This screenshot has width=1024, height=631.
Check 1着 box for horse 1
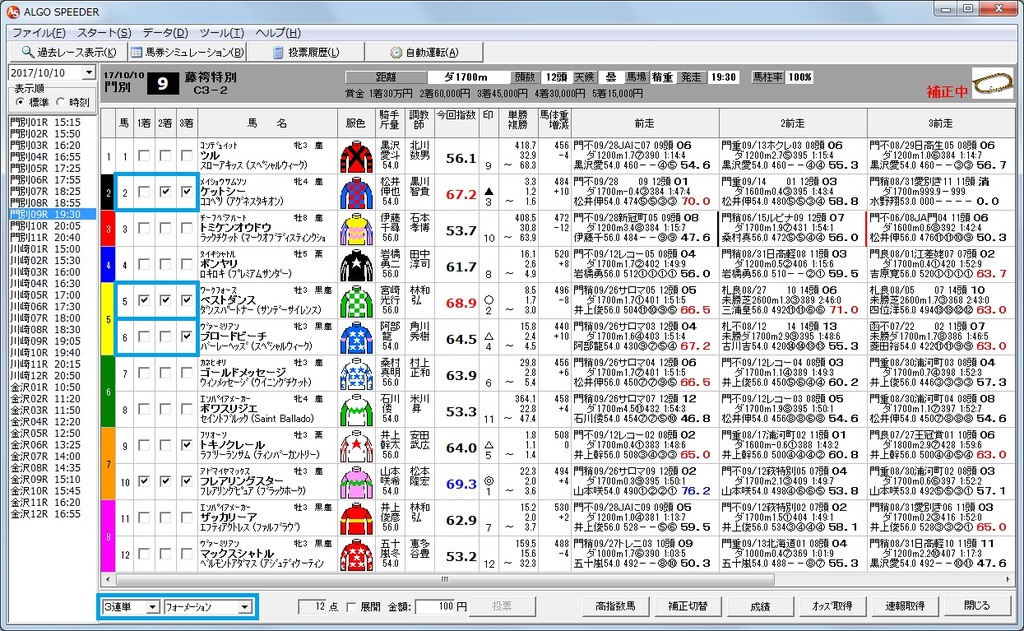144,156
